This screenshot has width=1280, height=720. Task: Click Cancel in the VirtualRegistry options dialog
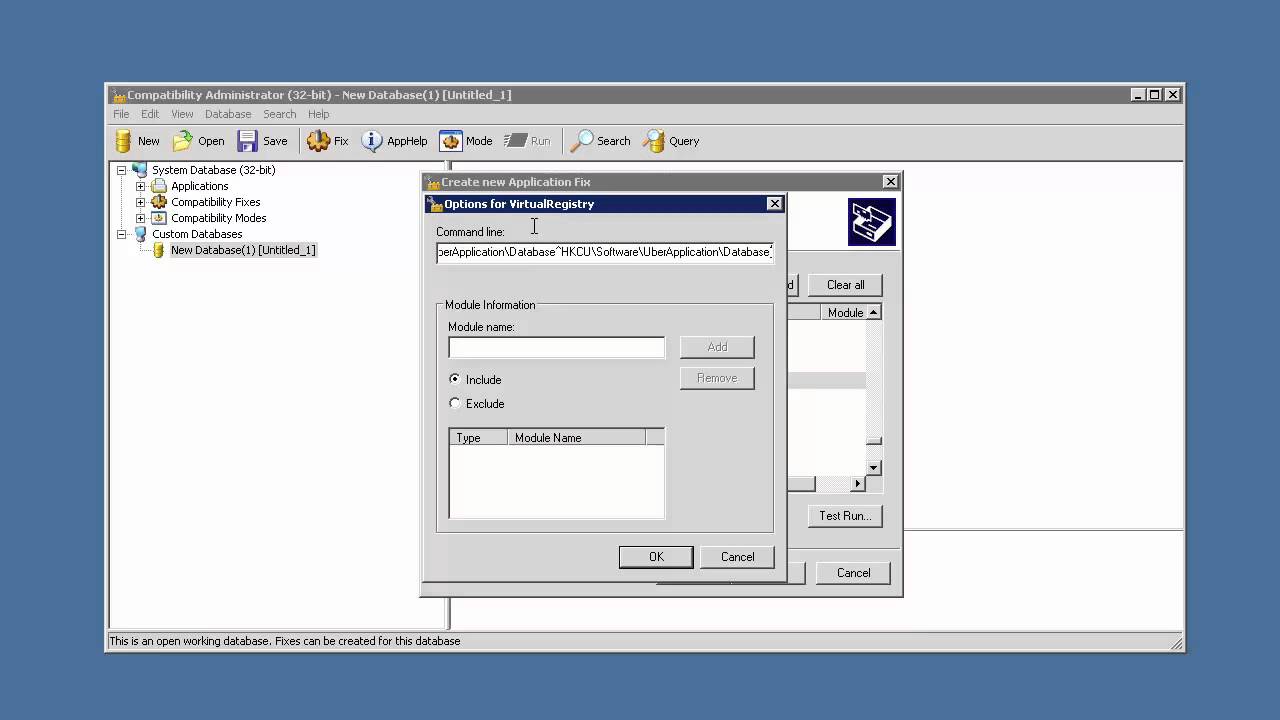point(738,557)
